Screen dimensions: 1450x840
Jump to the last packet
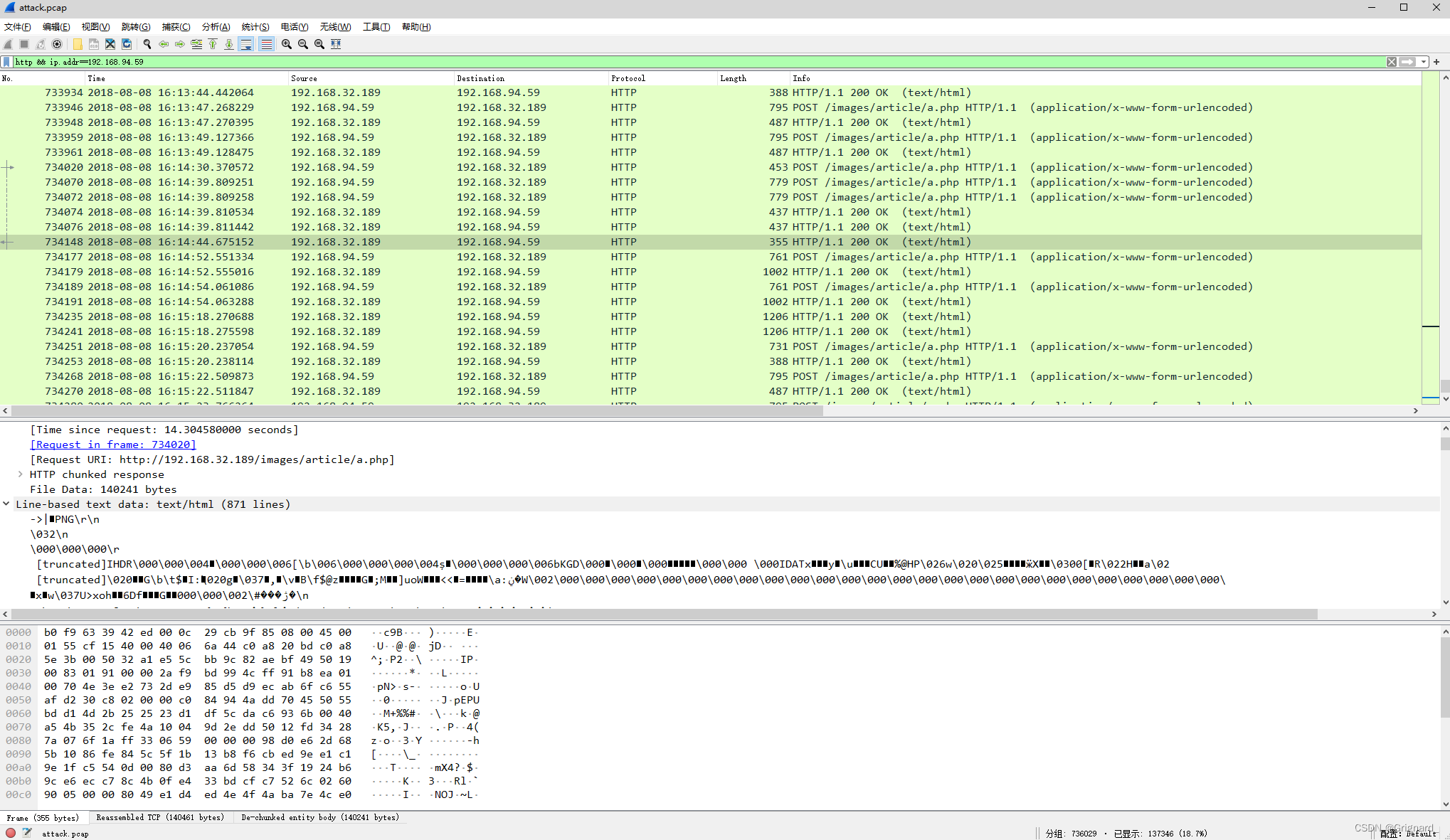[x=229, y=44]
